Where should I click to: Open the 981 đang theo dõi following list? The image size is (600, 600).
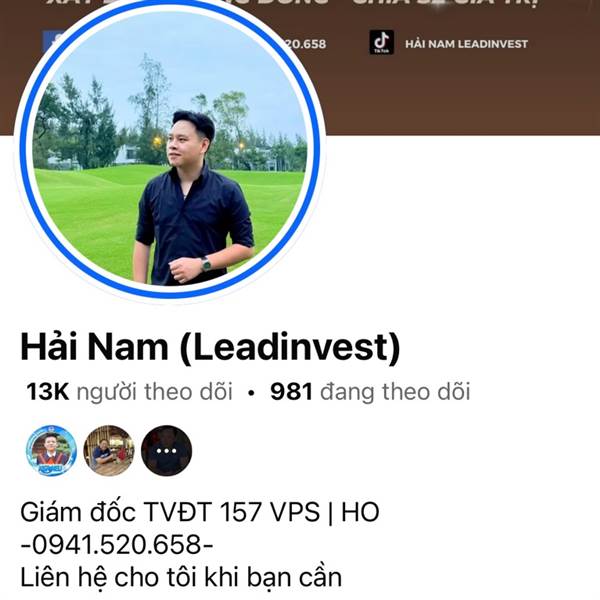coord(370,392)
